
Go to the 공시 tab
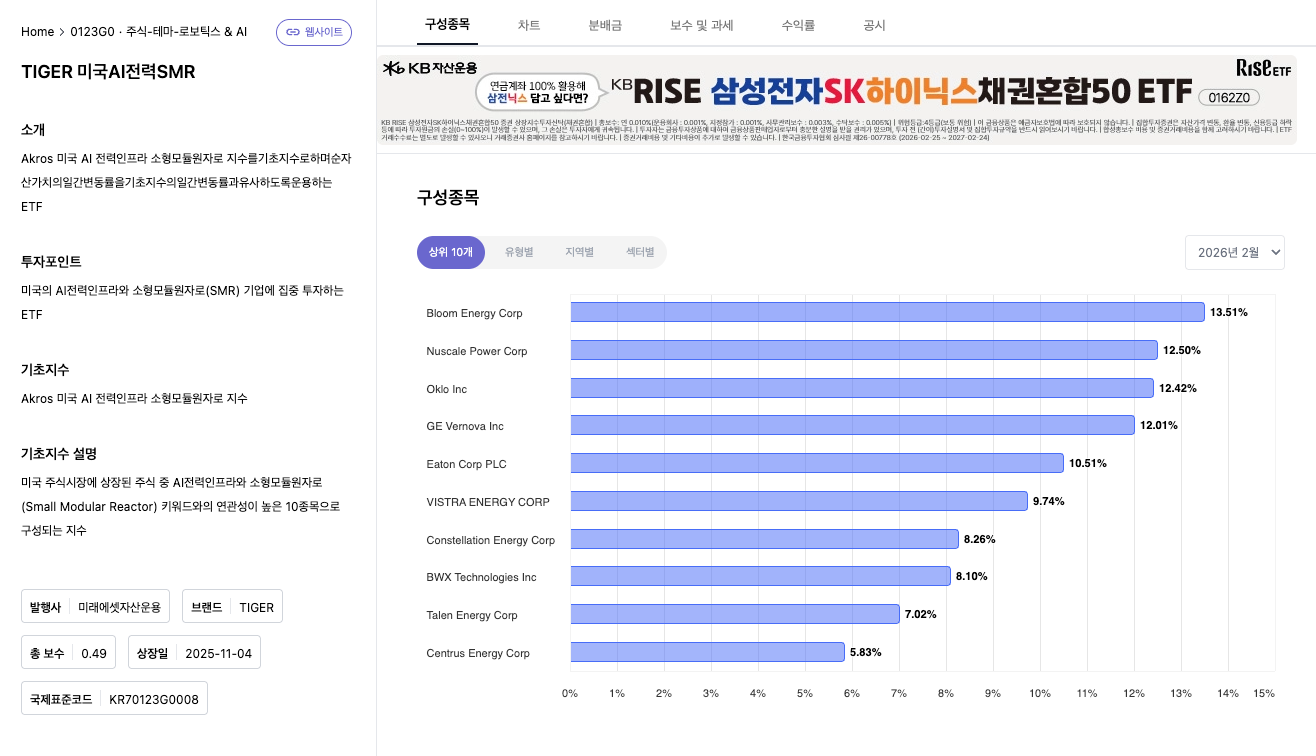(x=874, y=24)
